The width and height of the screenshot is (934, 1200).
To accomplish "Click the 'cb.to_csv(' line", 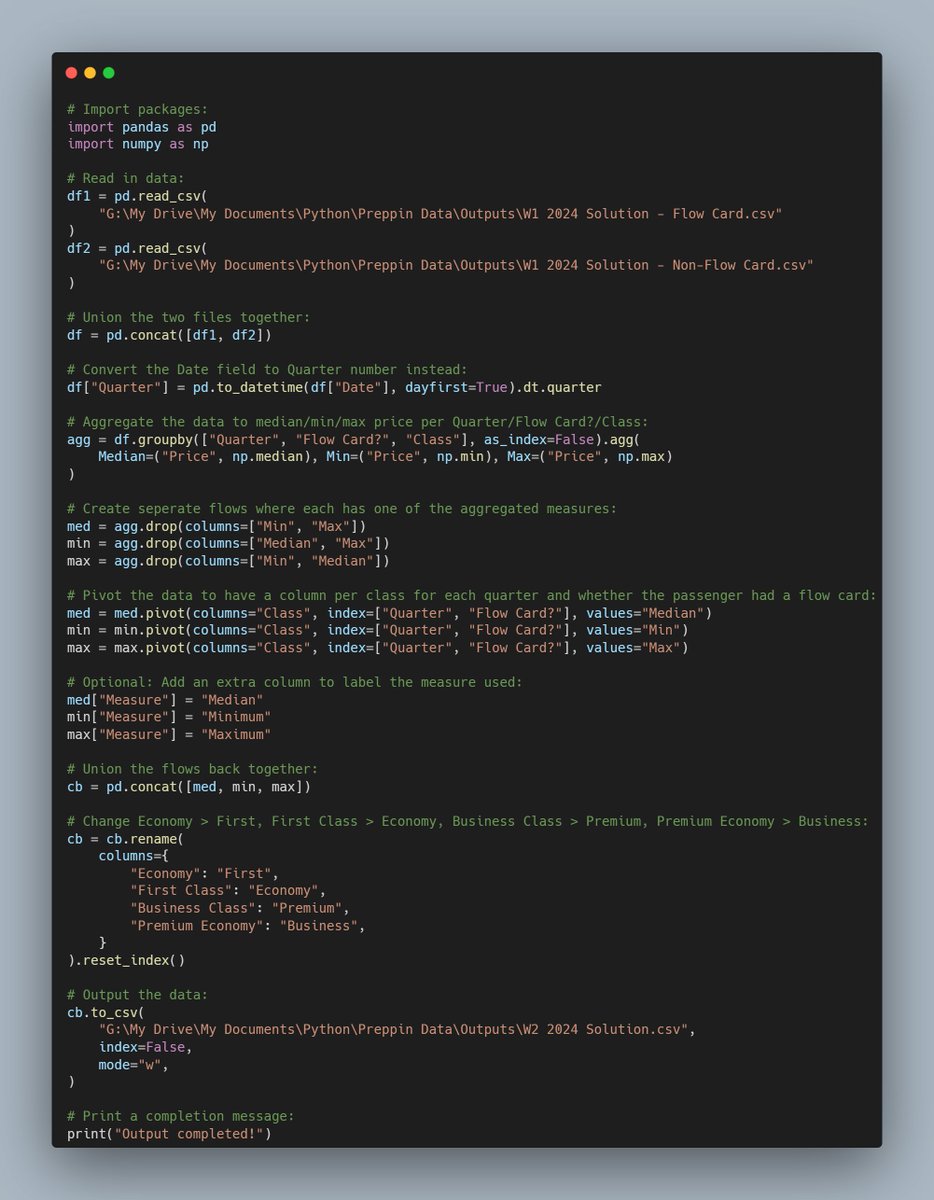I will [x=106, y=1012].
